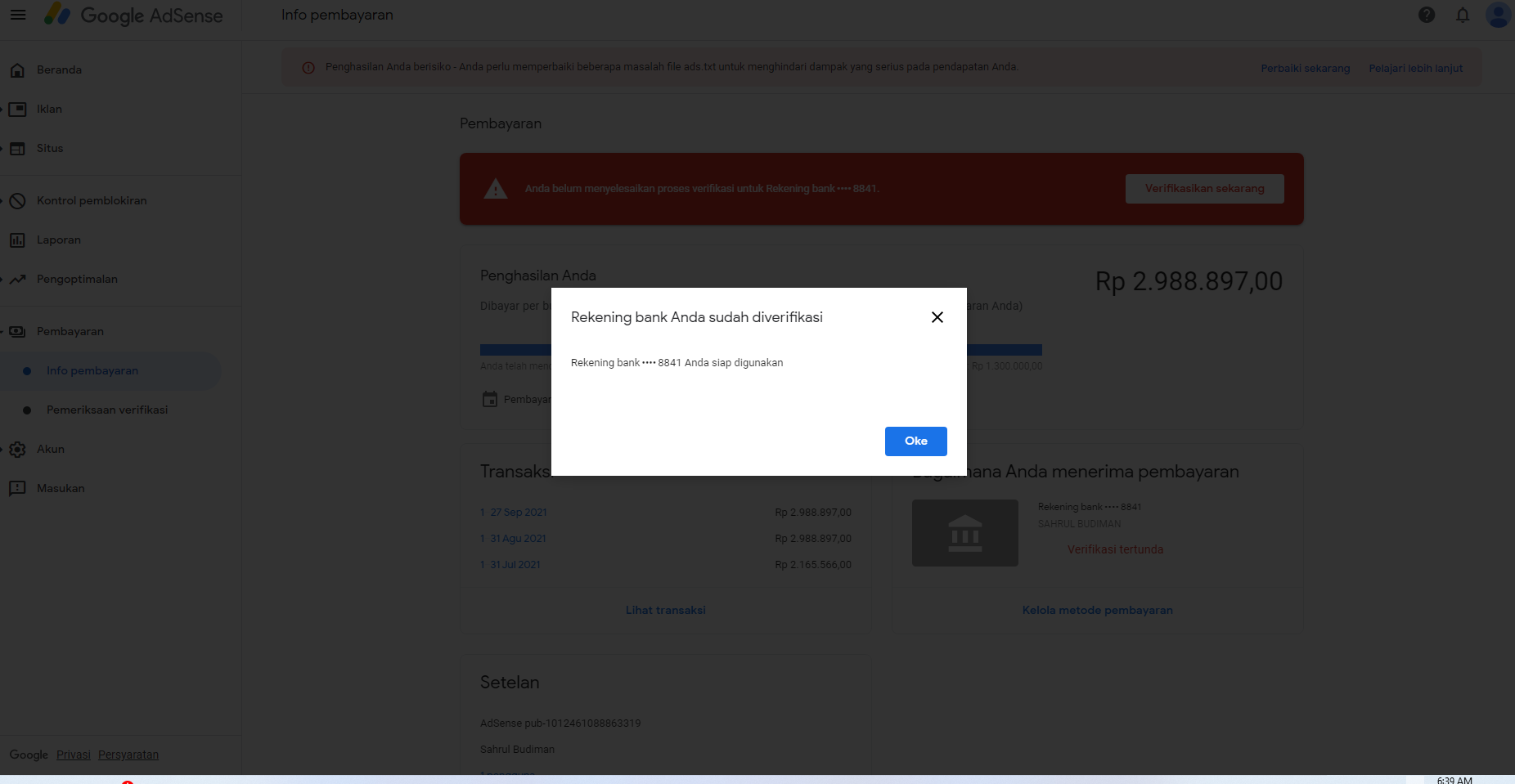Click the Akun gear icon

click(x=17, y=449)
